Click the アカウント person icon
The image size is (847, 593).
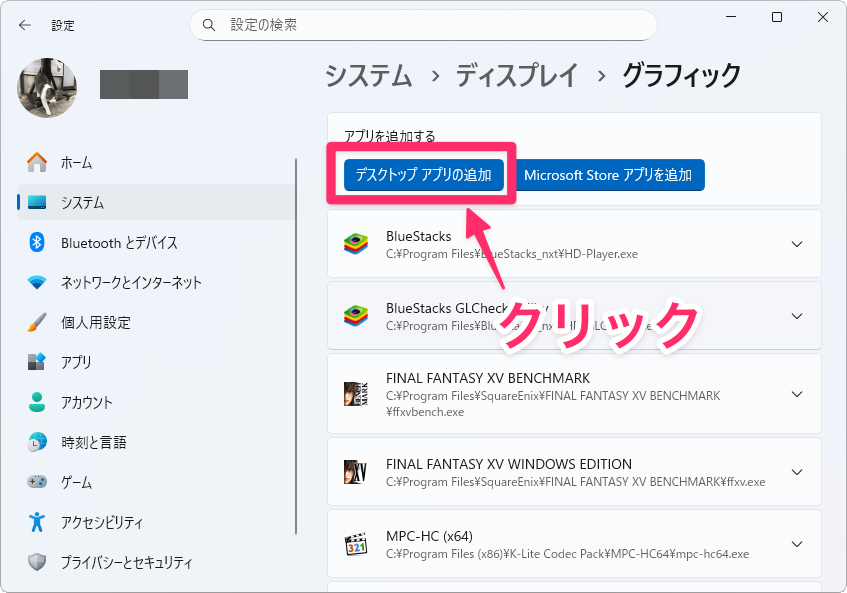coord(37,402)
